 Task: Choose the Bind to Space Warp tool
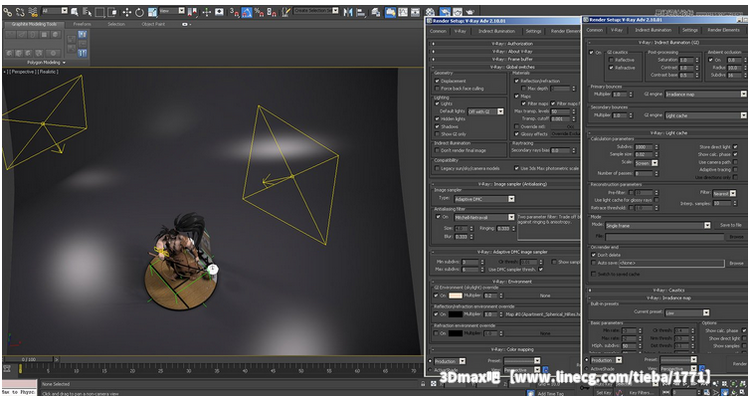(x=33, y=12)
